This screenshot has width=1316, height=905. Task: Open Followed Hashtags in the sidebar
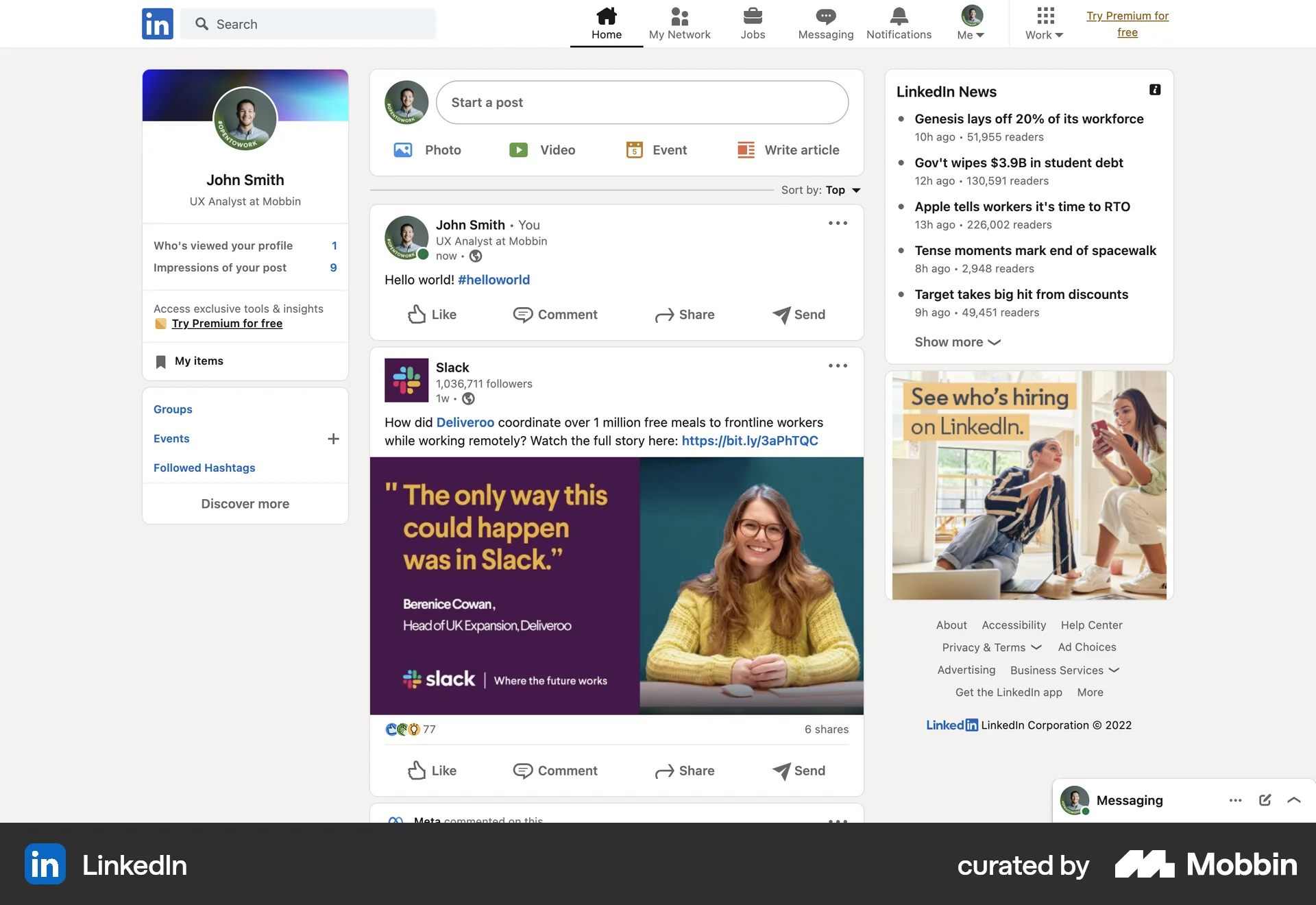point(204,468)
